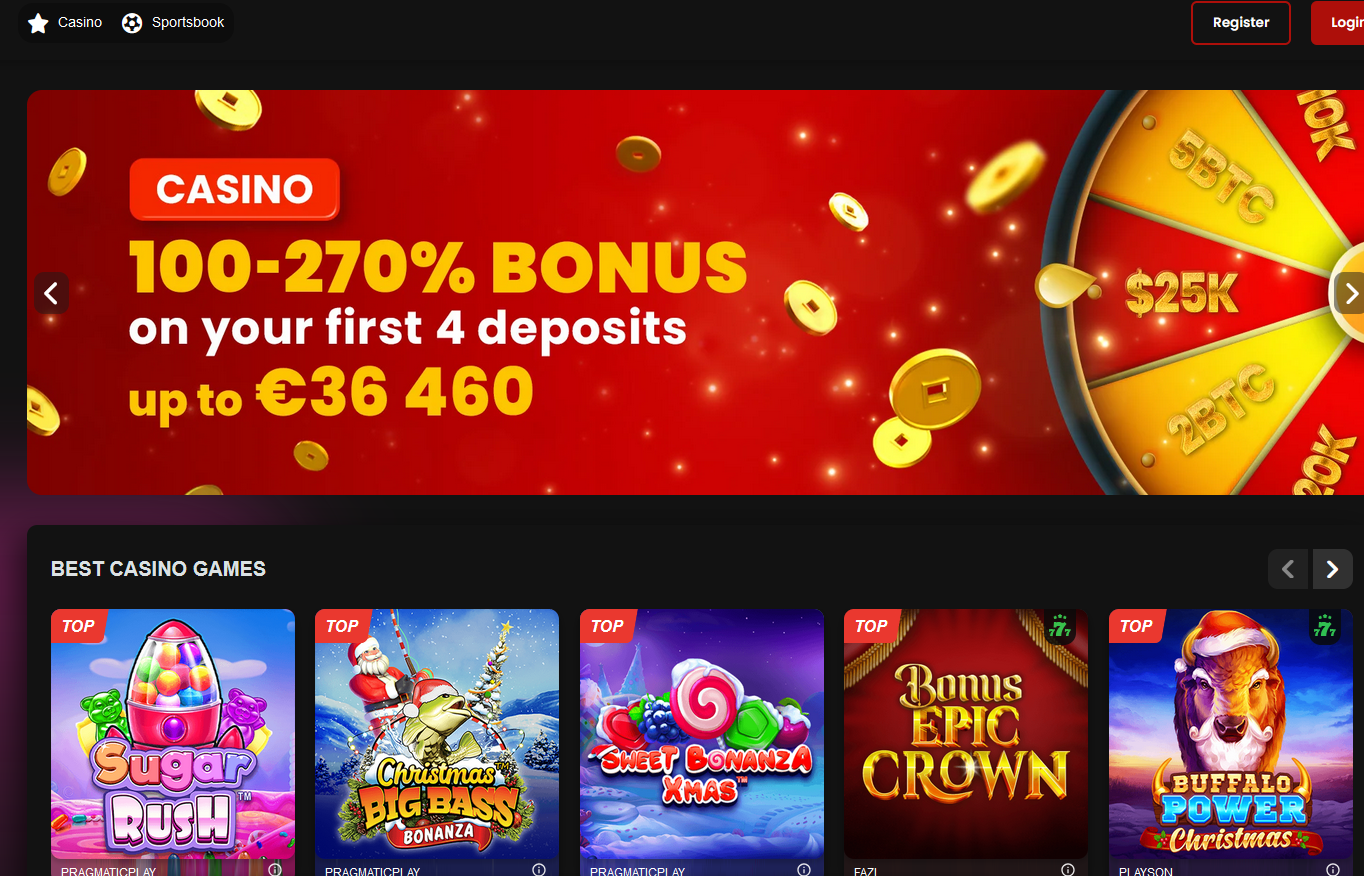Switch to the Sportsbook tab
The image size is (1364, 876).
coord(173,23)
